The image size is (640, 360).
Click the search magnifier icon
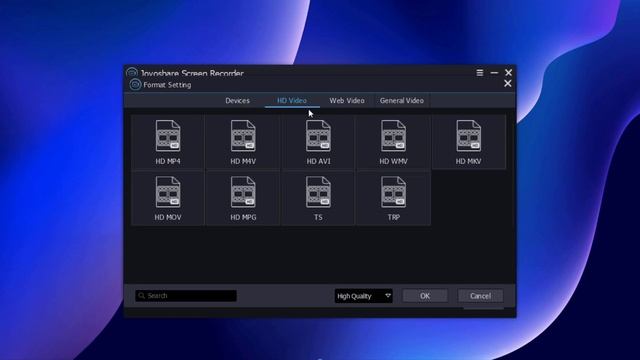pos(142,296)
